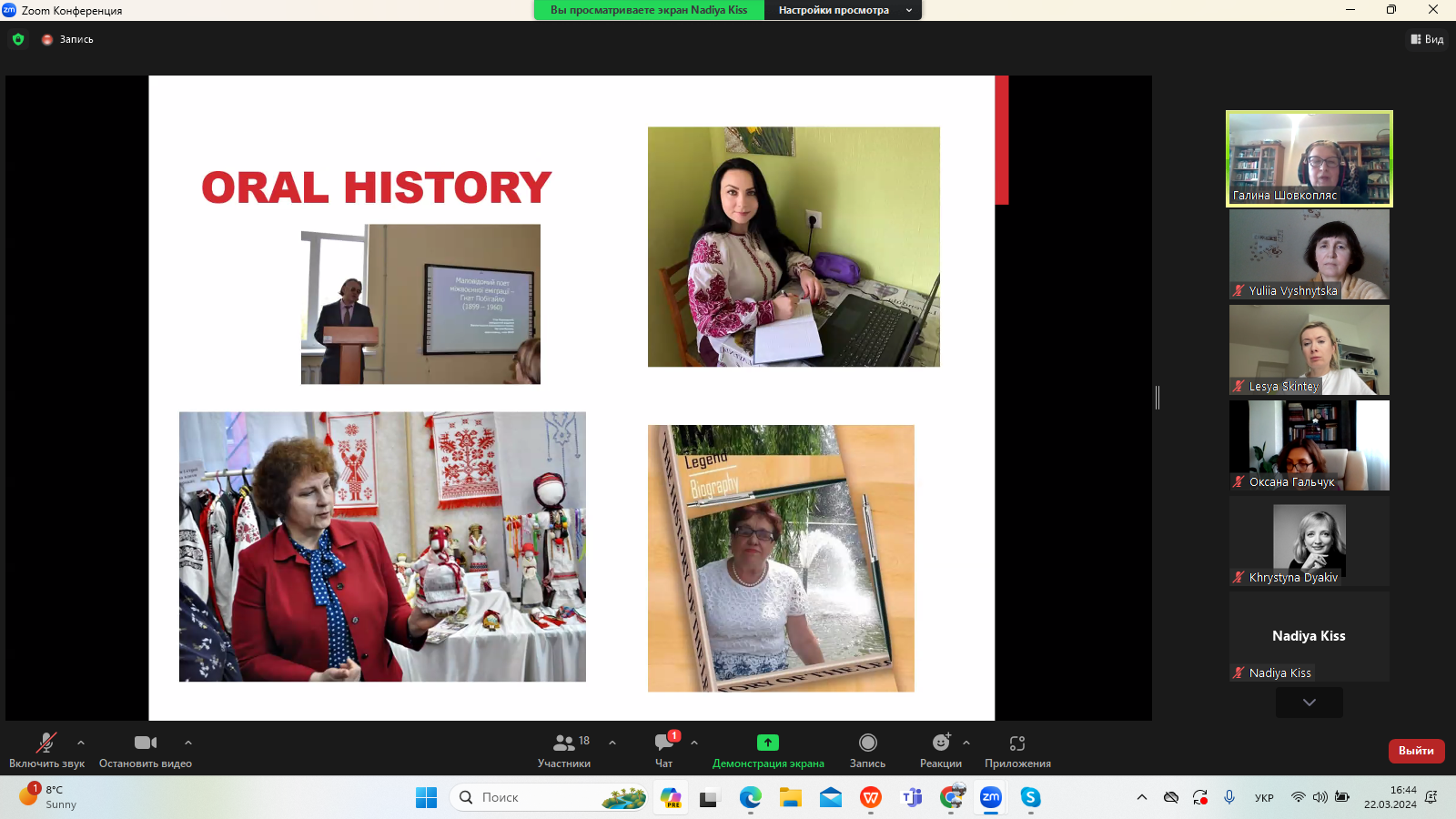Open the Reactions (Реакции) icon
This screenshot has height=819, width=1456.
click(940, 743)
